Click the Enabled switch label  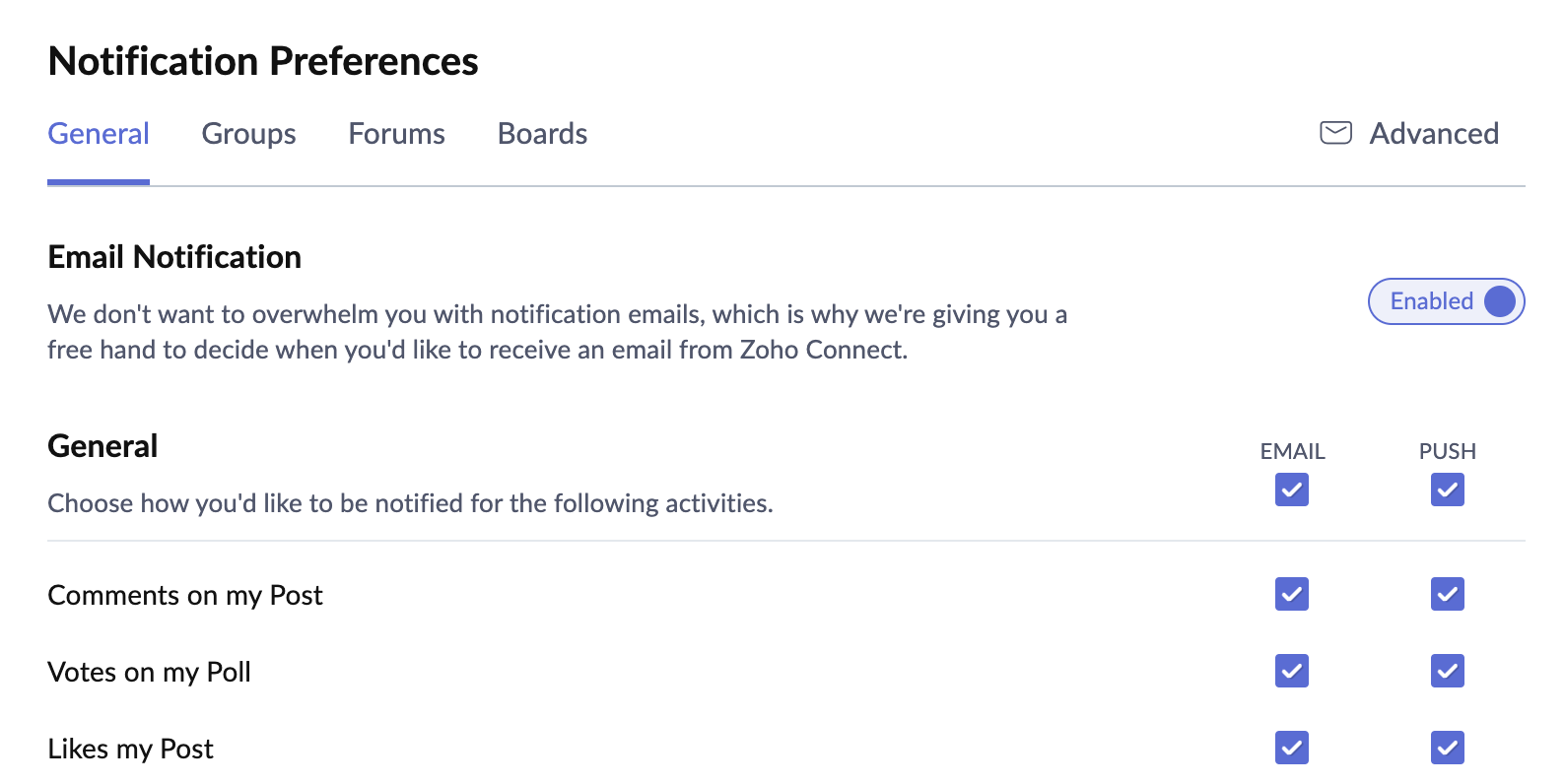(x=1430, y=301)
